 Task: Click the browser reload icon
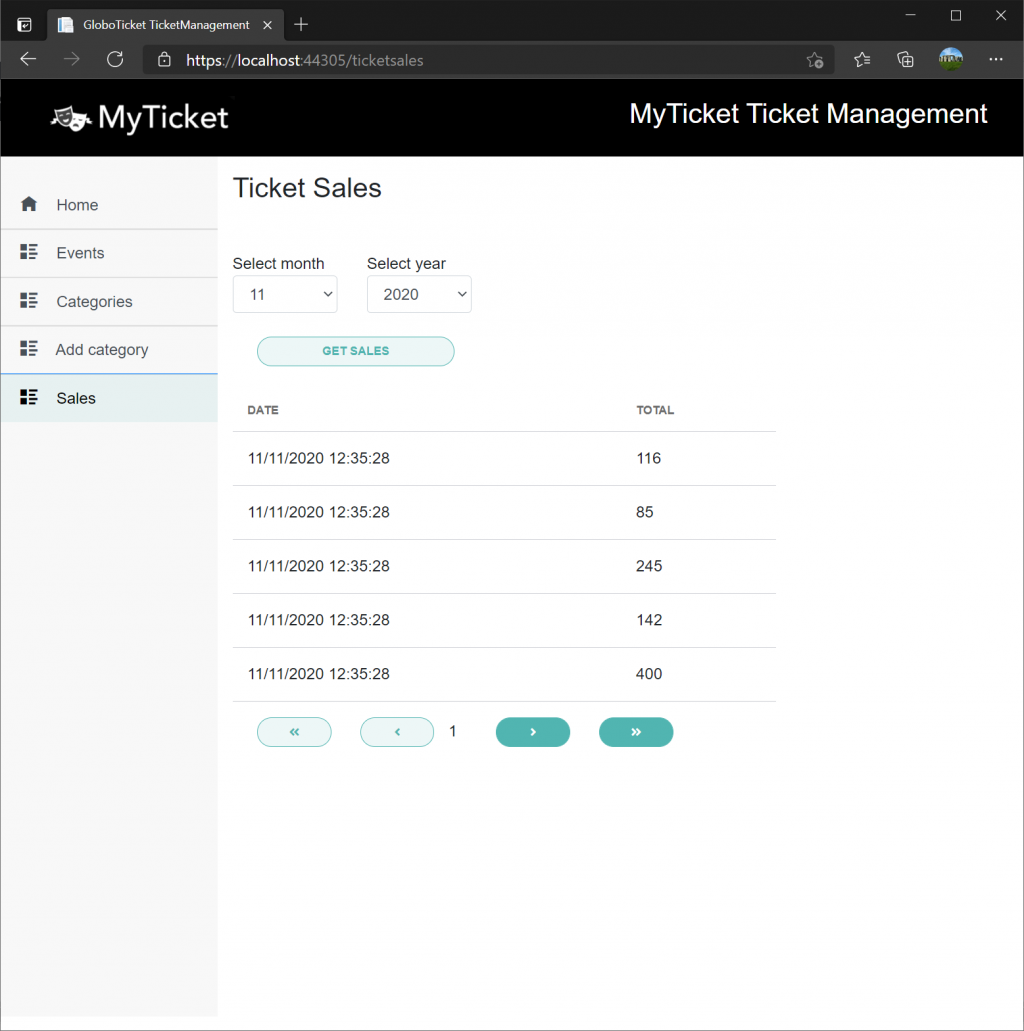tap(115, 59)
